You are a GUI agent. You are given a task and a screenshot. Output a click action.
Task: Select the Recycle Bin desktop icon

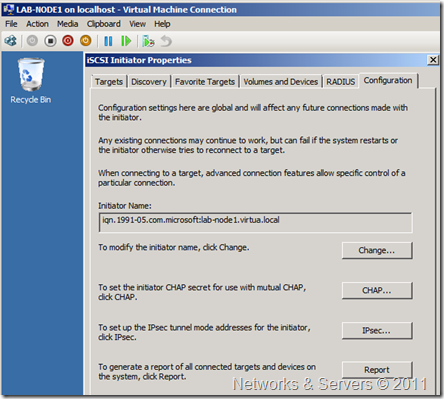(31, 81)
